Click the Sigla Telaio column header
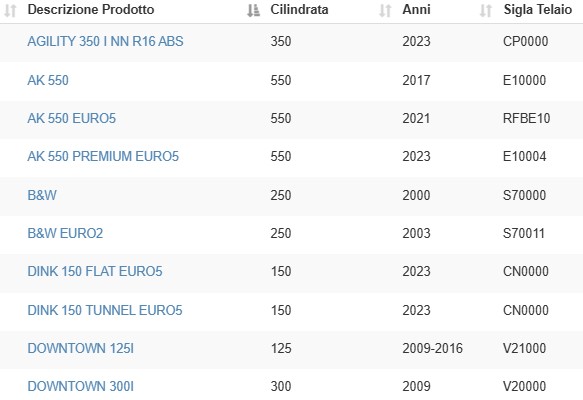This screenshot has height=400, width=583. coord(538,9)
